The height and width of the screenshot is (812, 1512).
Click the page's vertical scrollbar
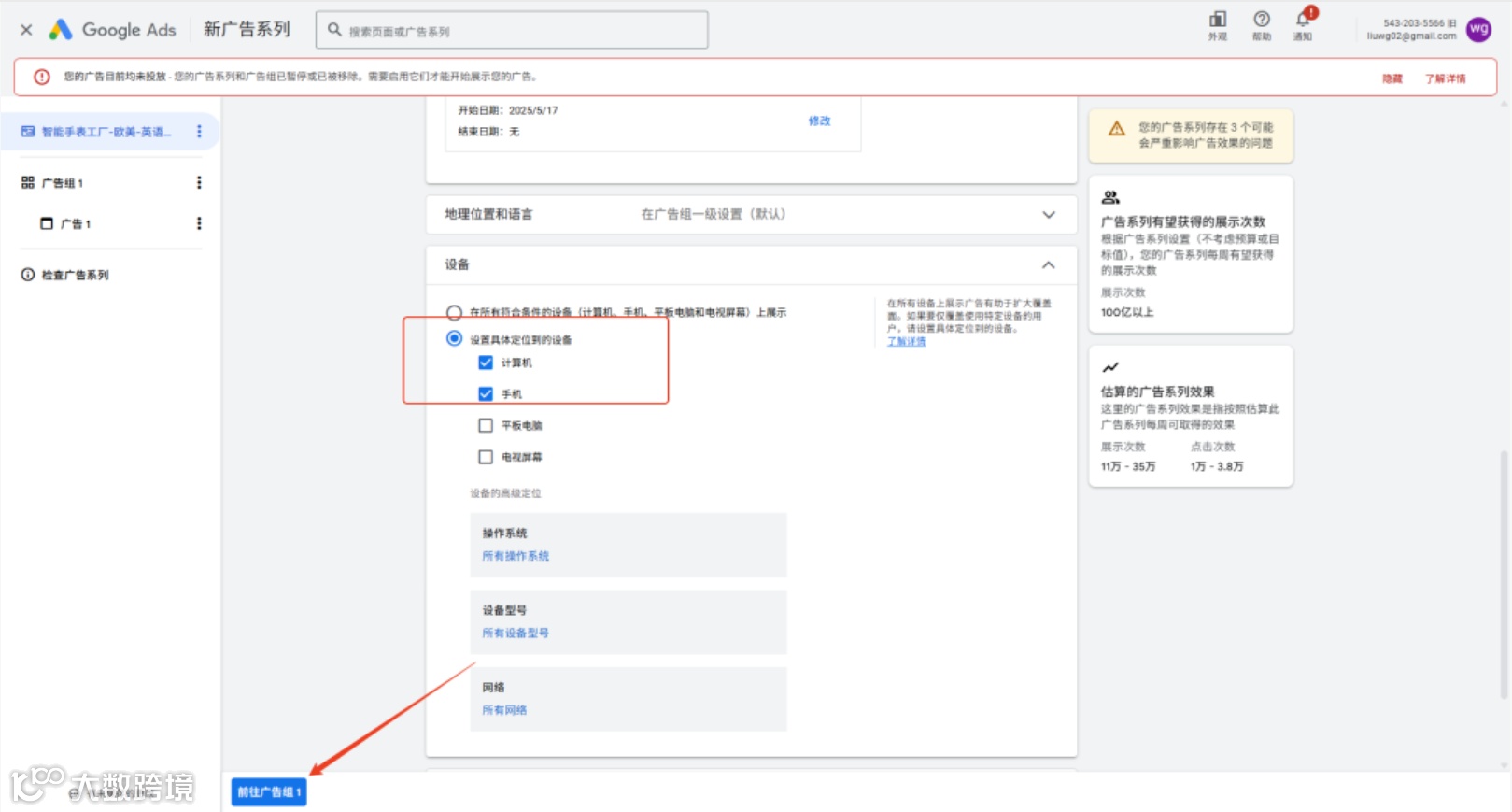[x=1504, y=574]
